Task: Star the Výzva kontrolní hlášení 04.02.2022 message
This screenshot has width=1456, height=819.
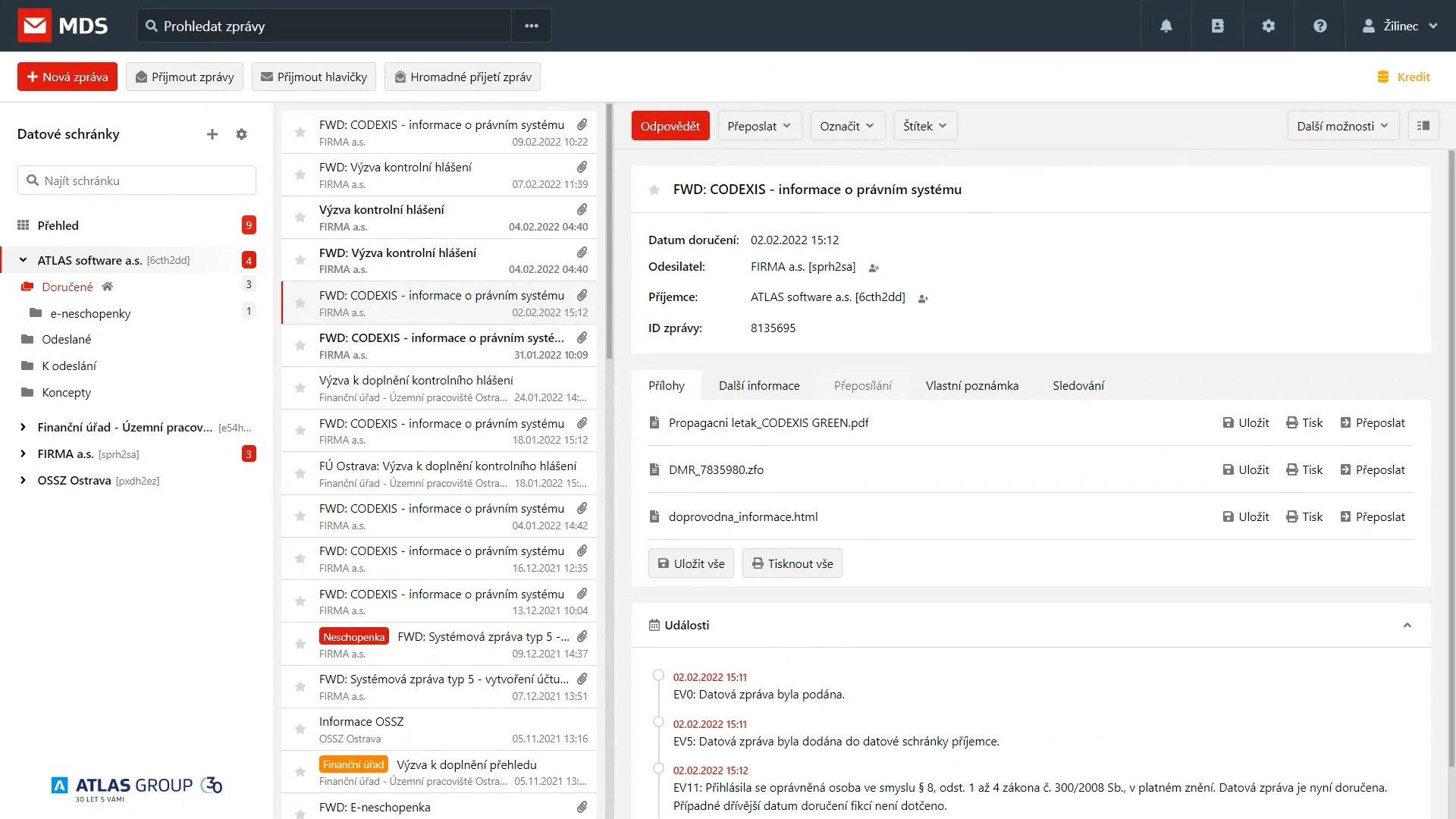Action: pyautogui.click(x=300, y=217)
